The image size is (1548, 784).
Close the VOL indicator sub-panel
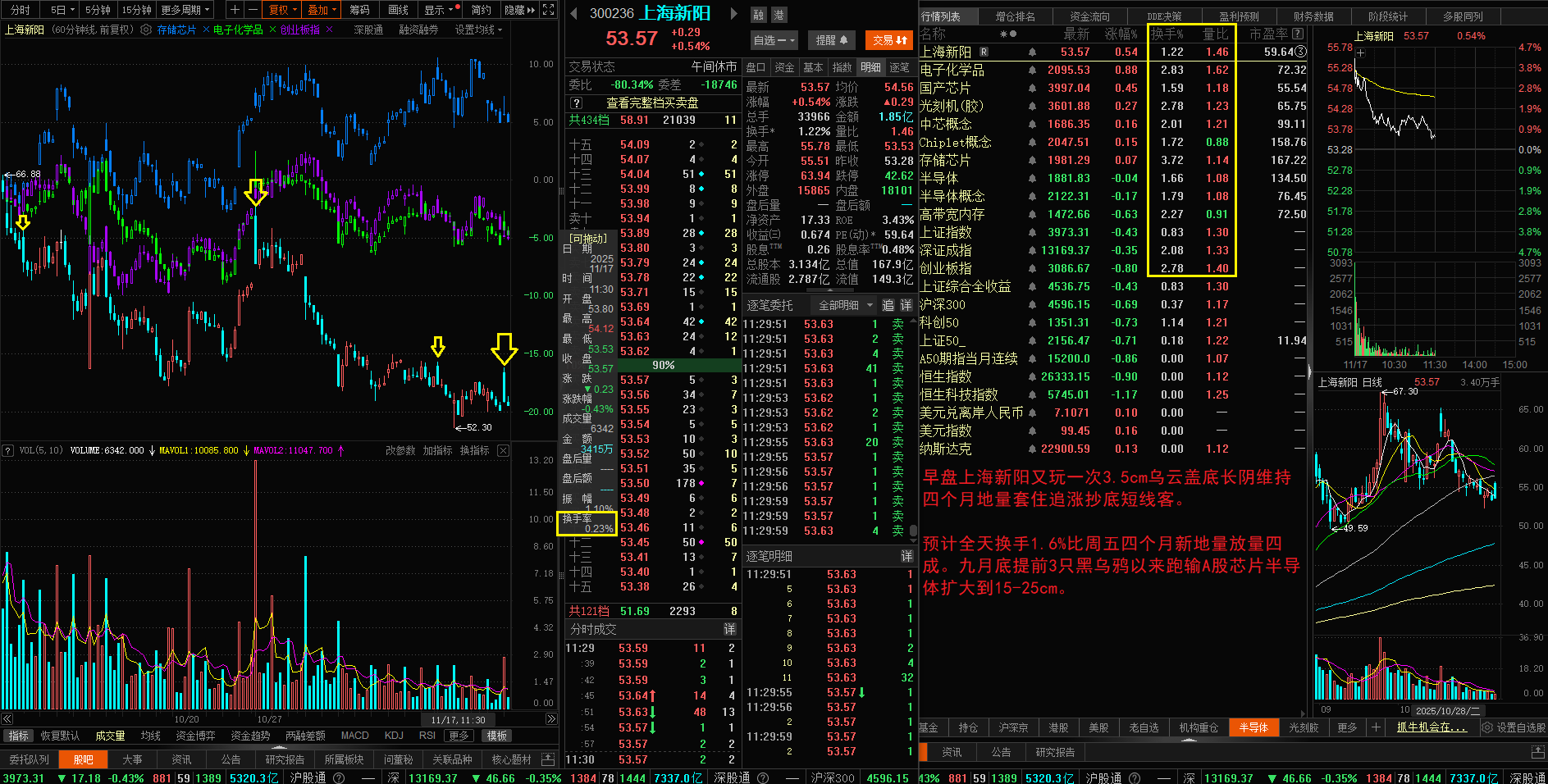tap(504, 450)
